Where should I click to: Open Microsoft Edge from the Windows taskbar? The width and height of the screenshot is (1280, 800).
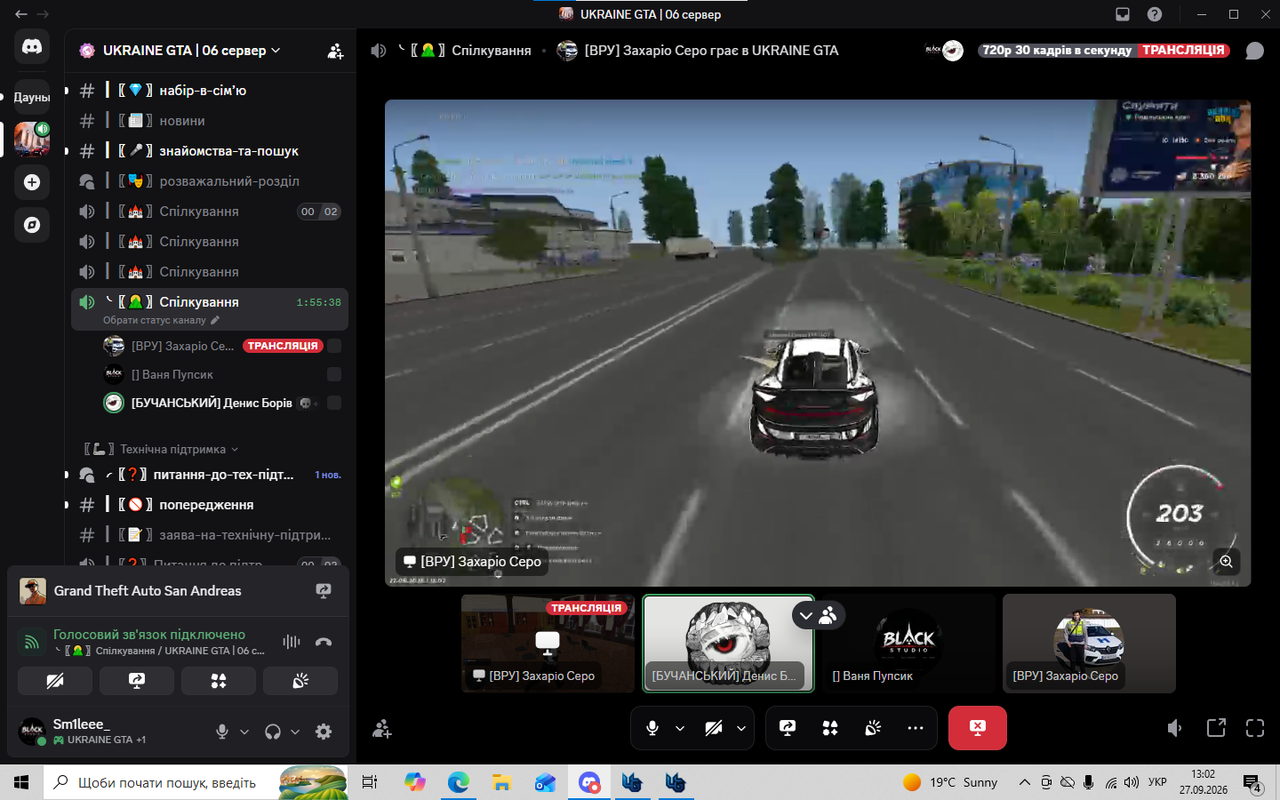click(458, 782)
